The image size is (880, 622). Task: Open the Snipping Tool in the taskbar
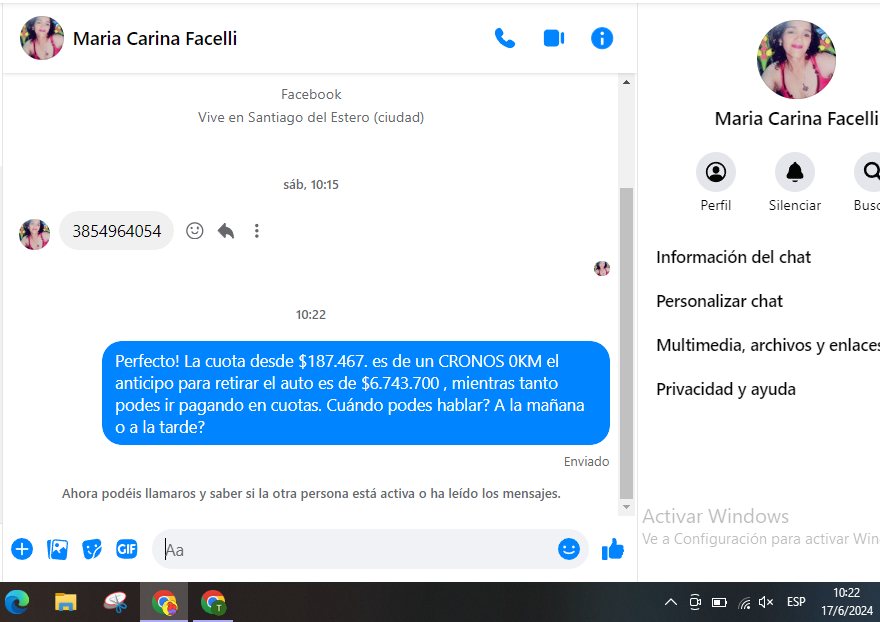pos(116,603)
